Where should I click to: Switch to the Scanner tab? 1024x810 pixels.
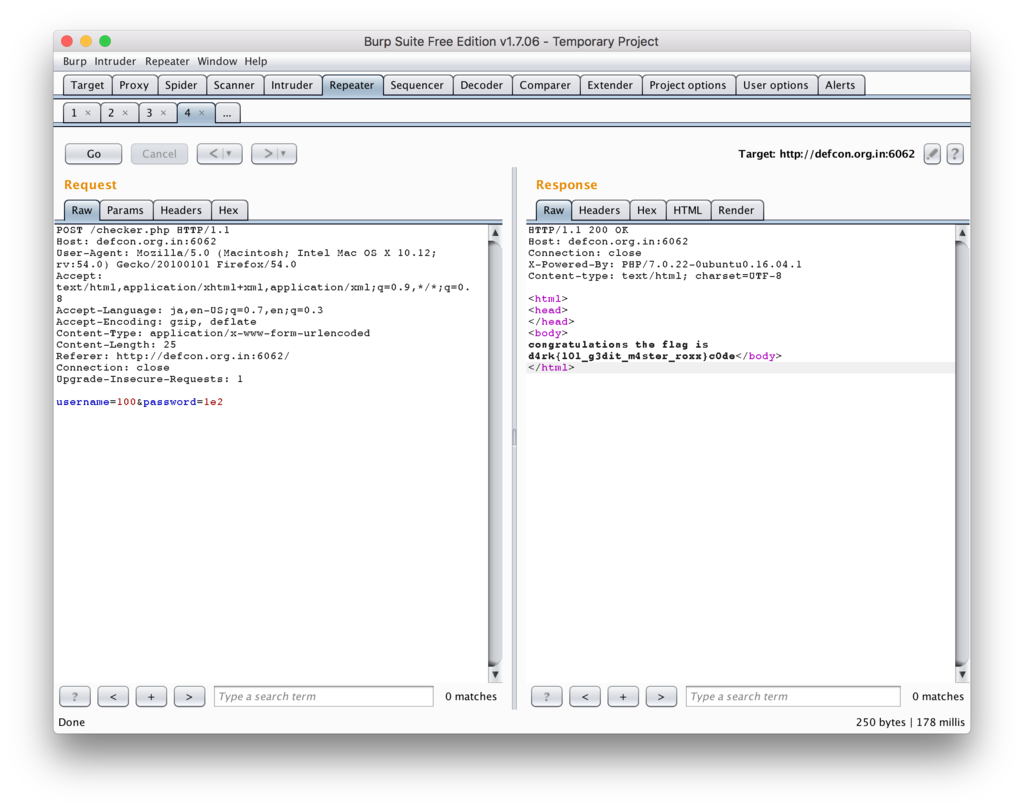pos(234,85)
